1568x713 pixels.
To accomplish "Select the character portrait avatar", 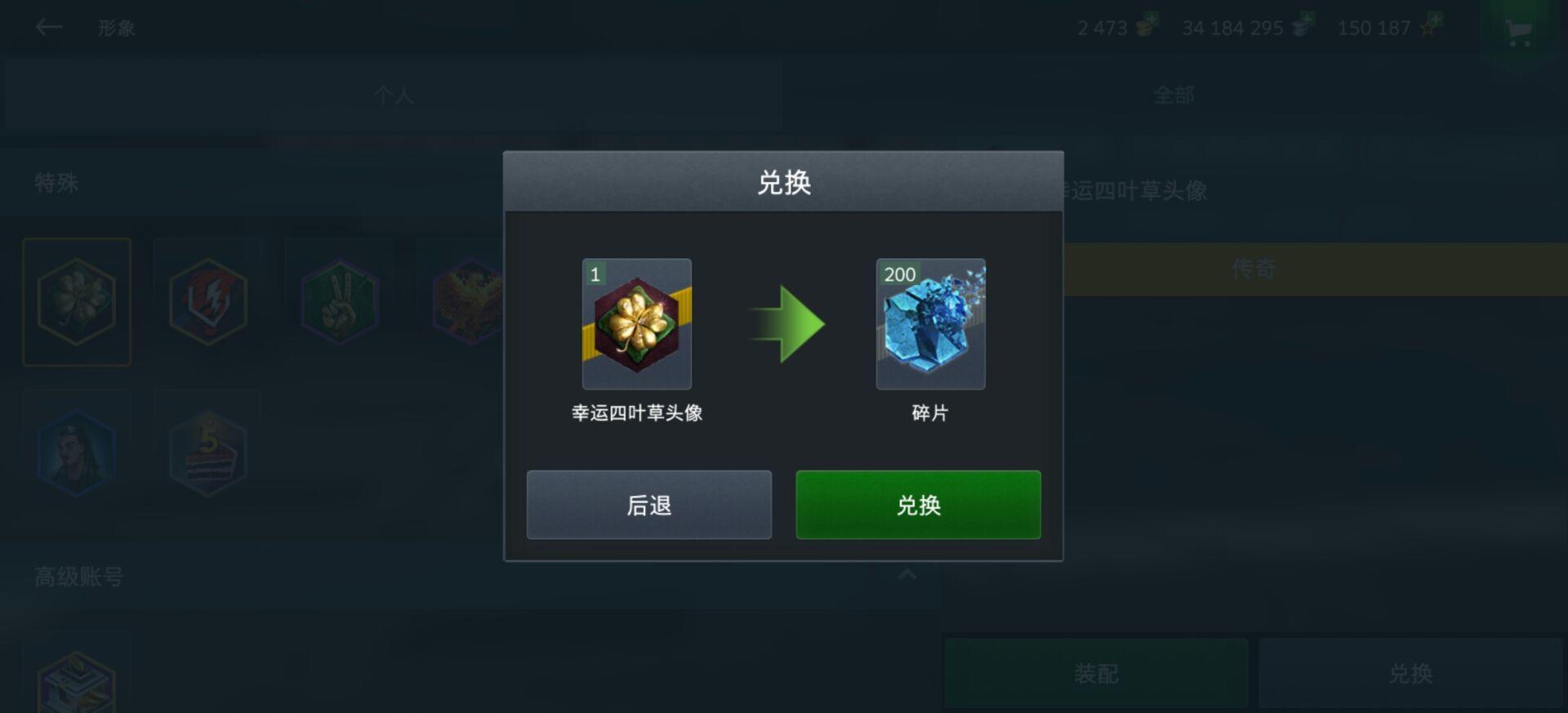I will pos(77,453).
